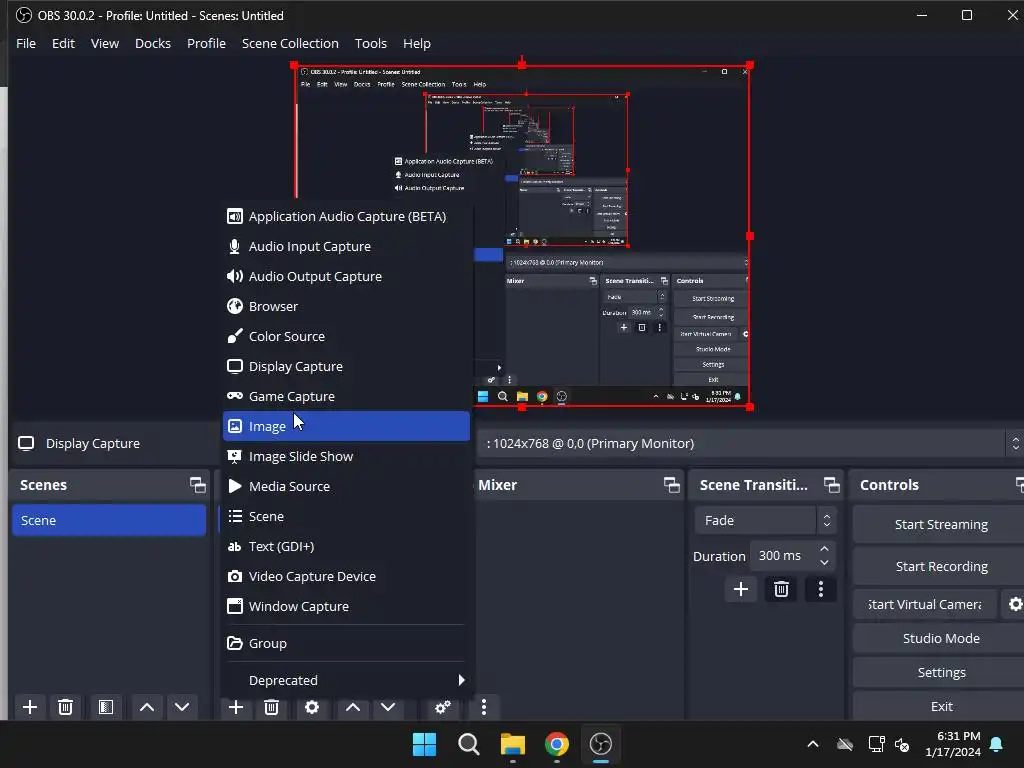The height and width of the screenshot is (768, 1024).
Task: Open Windows Start menu
Action: [424, 744]
